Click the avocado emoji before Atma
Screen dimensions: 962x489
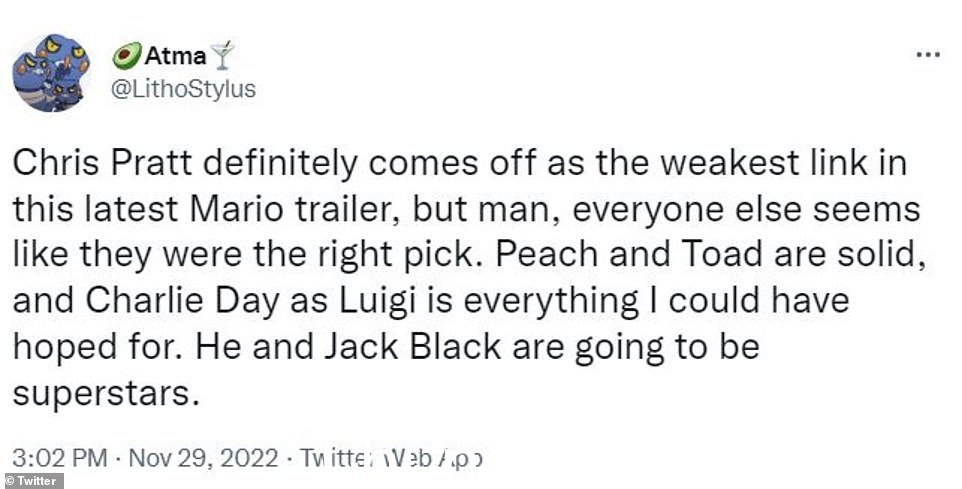click(x=127, y=56)
